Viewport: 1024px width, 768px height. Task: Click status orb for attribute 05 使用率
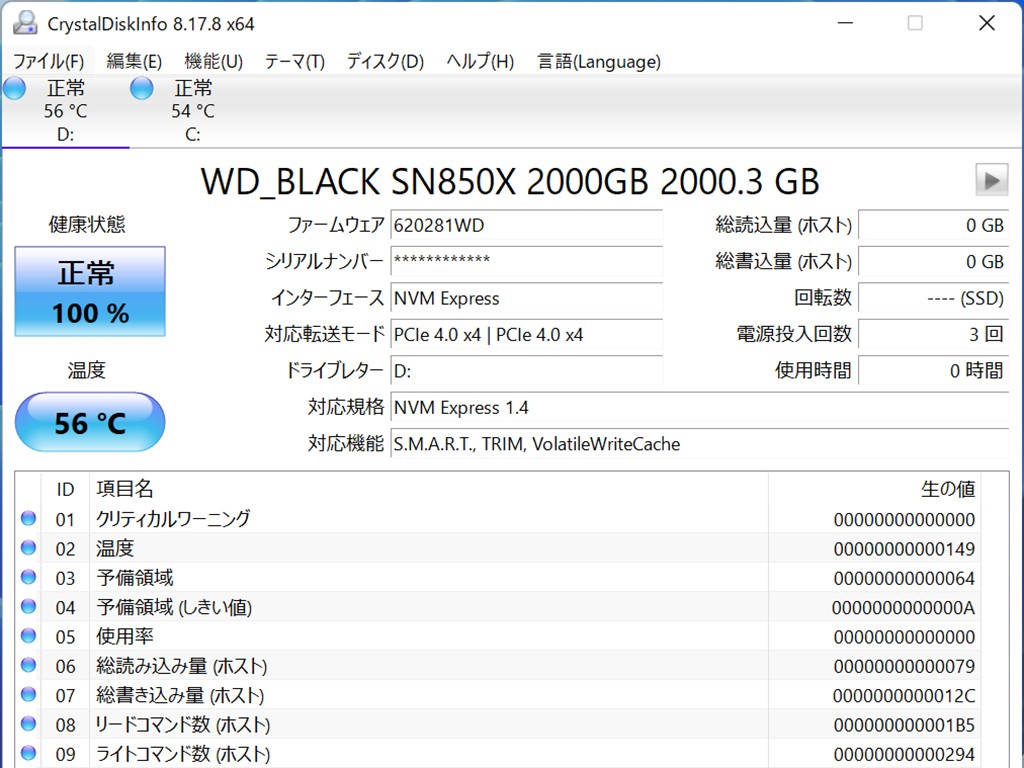coord(28,636)
